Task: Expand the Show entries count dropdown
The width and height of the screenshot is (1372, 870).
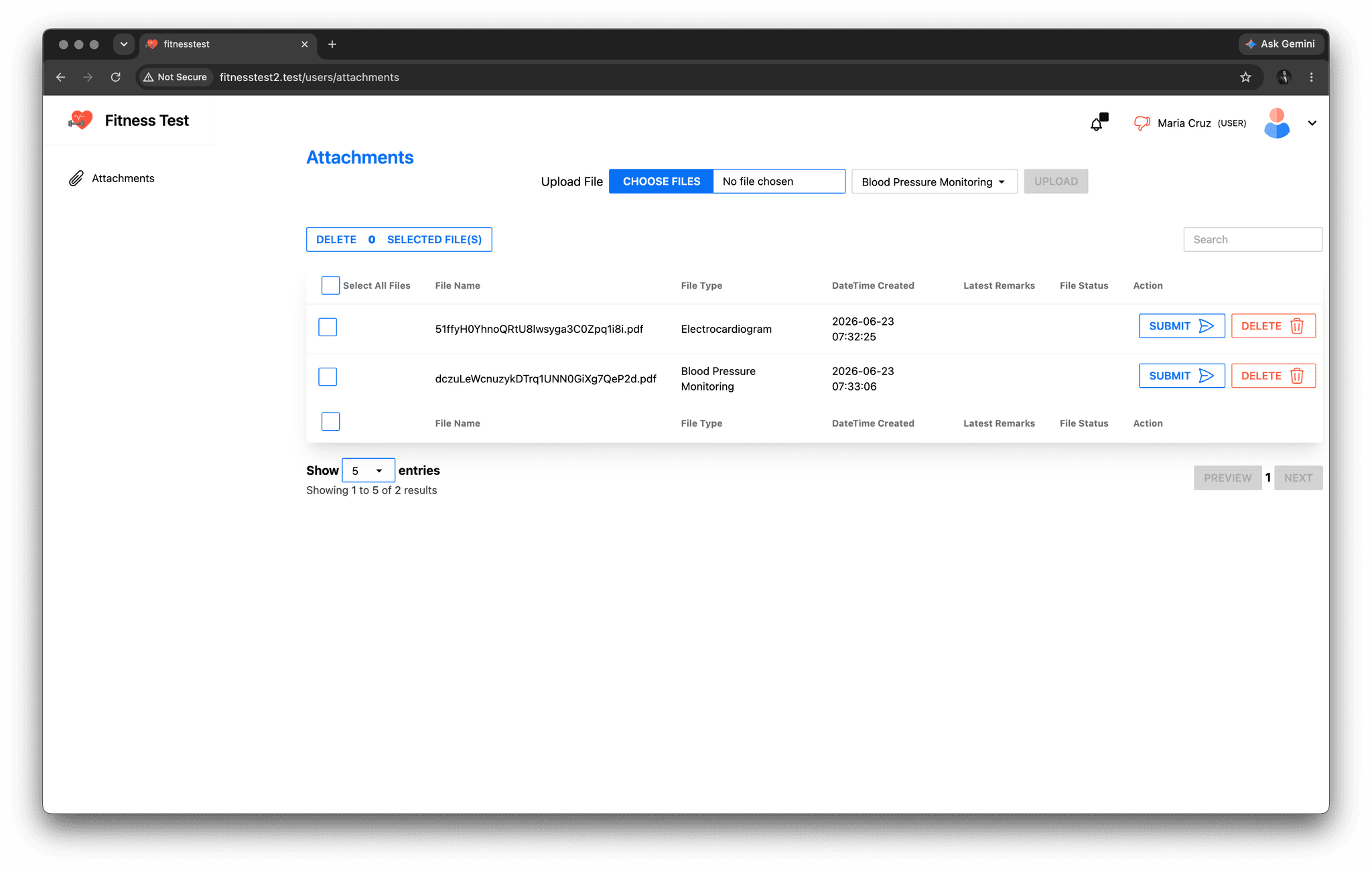Action: click(x=368, y=470)
